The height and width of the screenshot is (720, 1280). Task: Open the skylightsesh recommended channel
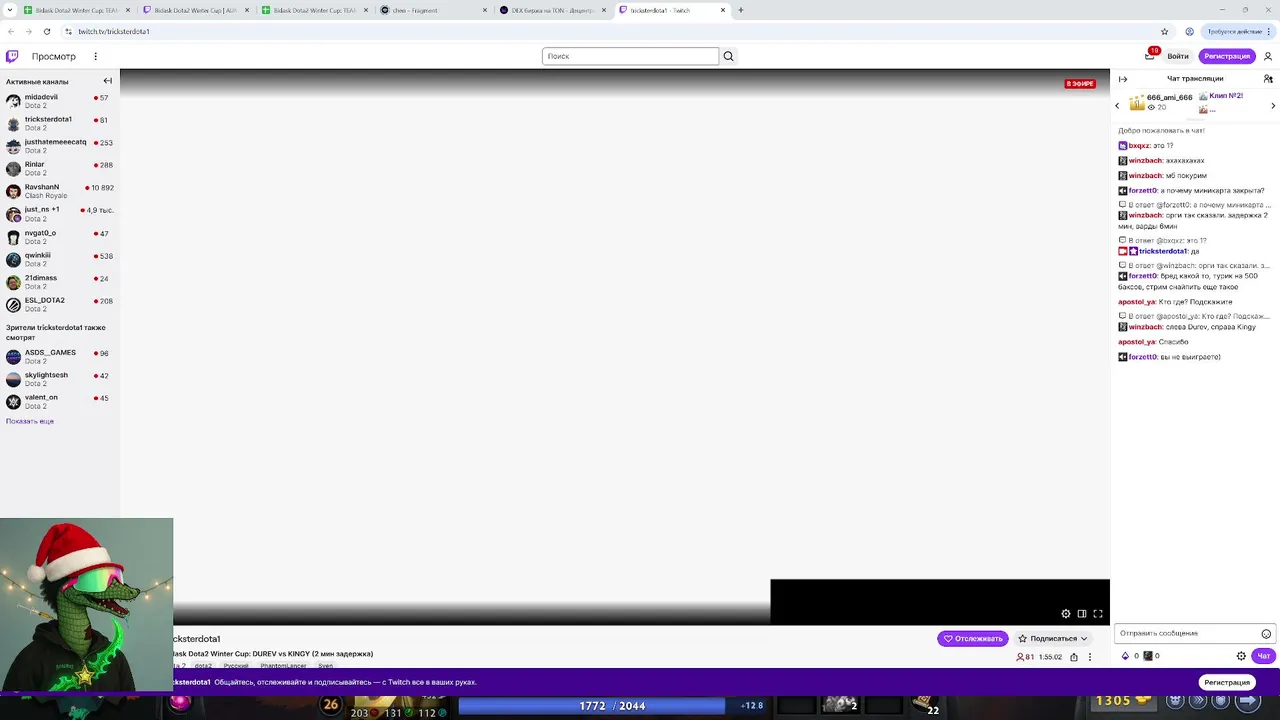tap(60, 379)
